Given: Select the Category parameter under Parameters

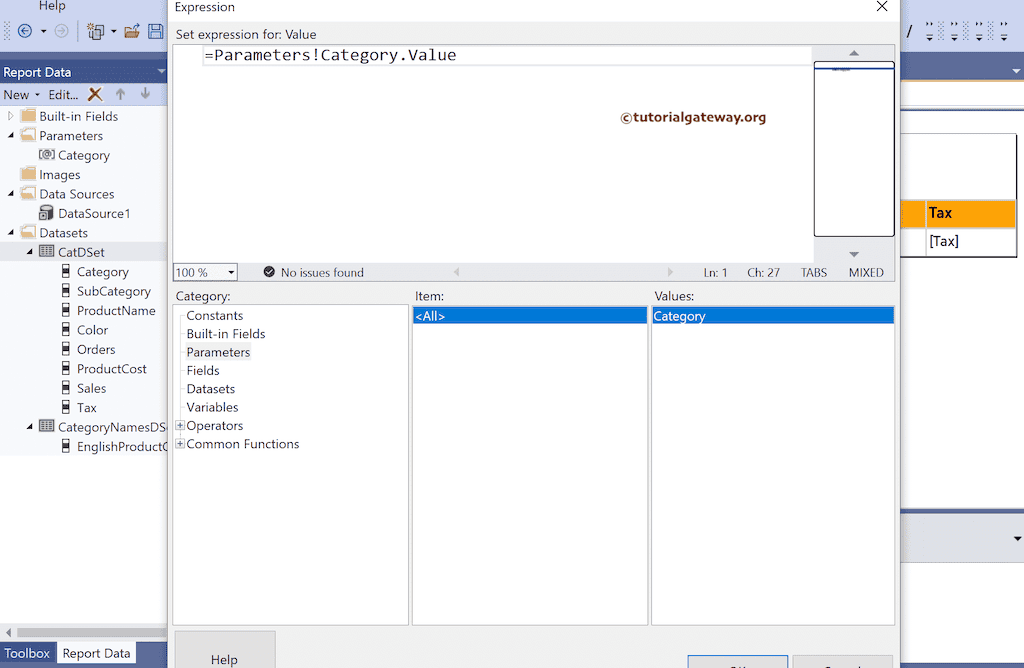Looking at the screenshot, I should [x=81, y=155].
